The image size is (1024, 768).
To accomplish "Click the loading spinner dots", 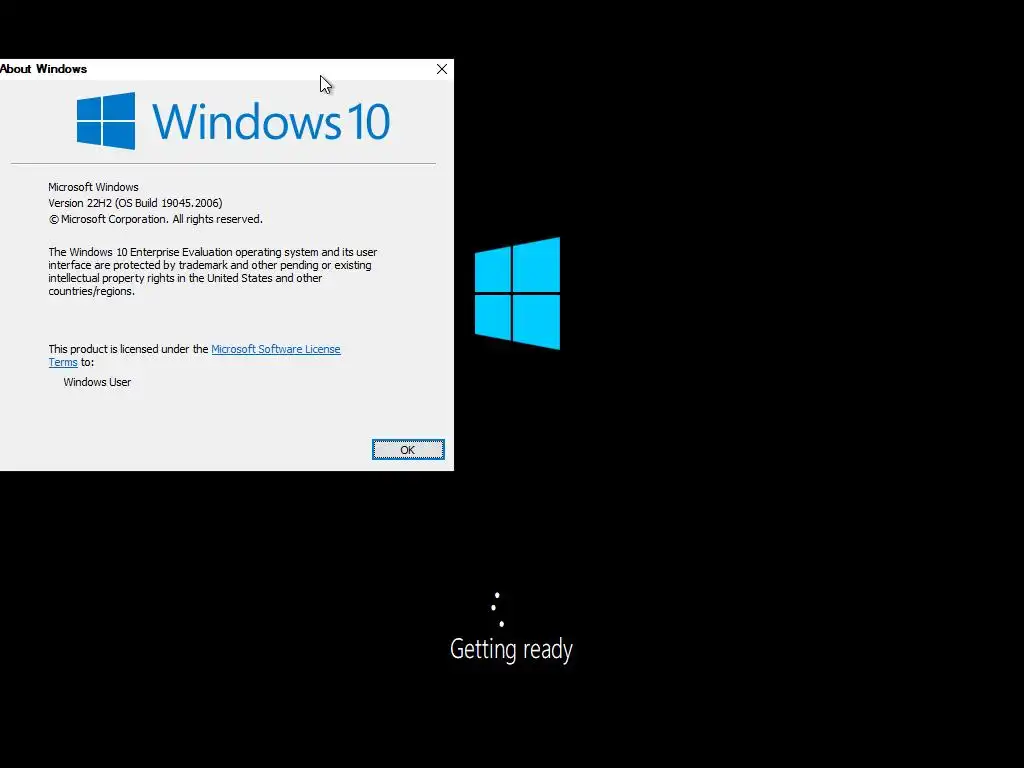I will click(498, 610).
